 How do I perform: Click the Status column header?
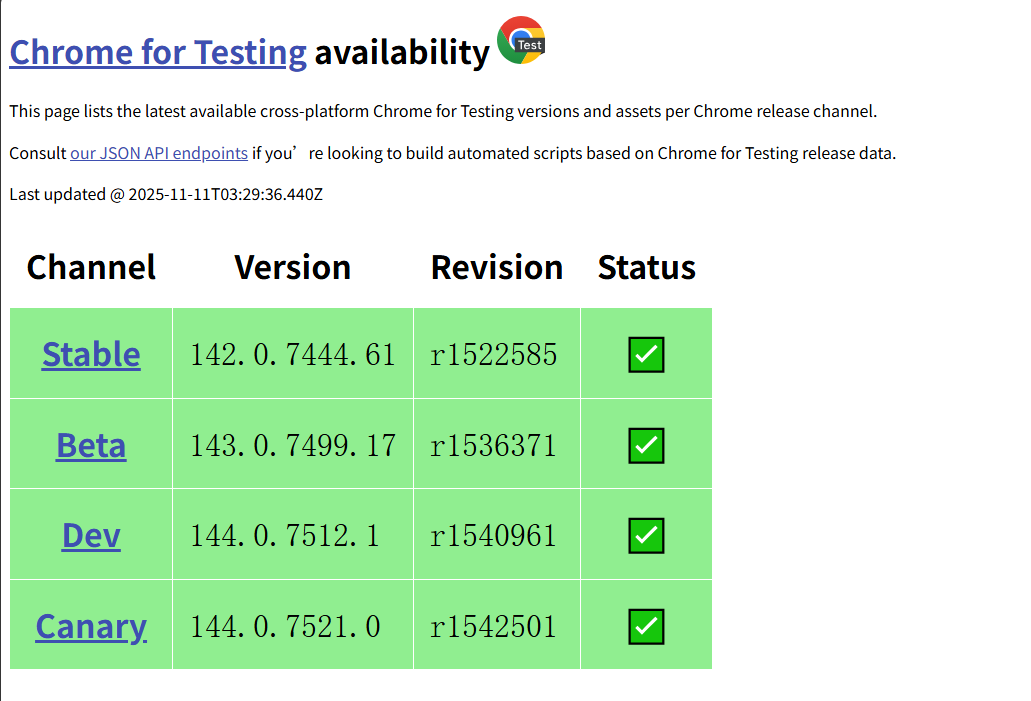646,267
